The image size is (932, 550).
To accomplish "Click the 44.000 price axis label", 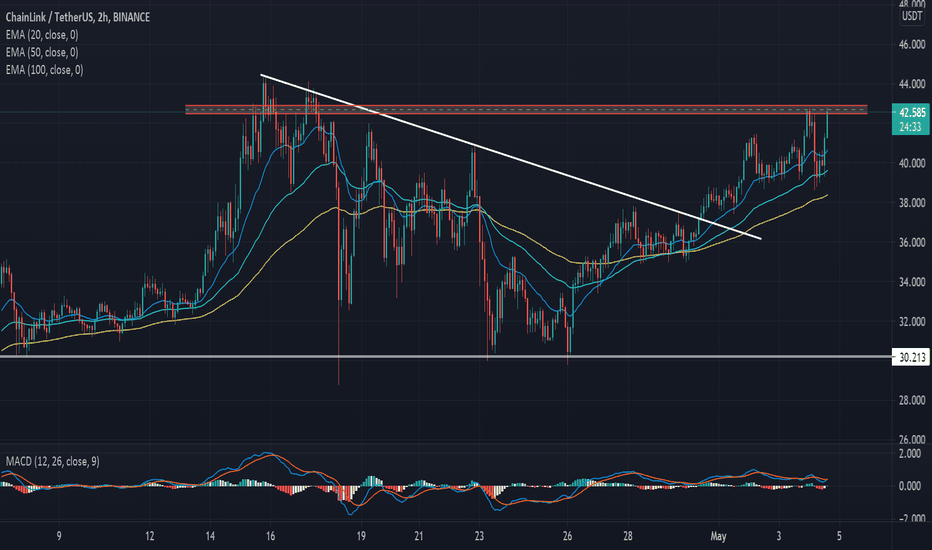I will [x=912, y=84].
